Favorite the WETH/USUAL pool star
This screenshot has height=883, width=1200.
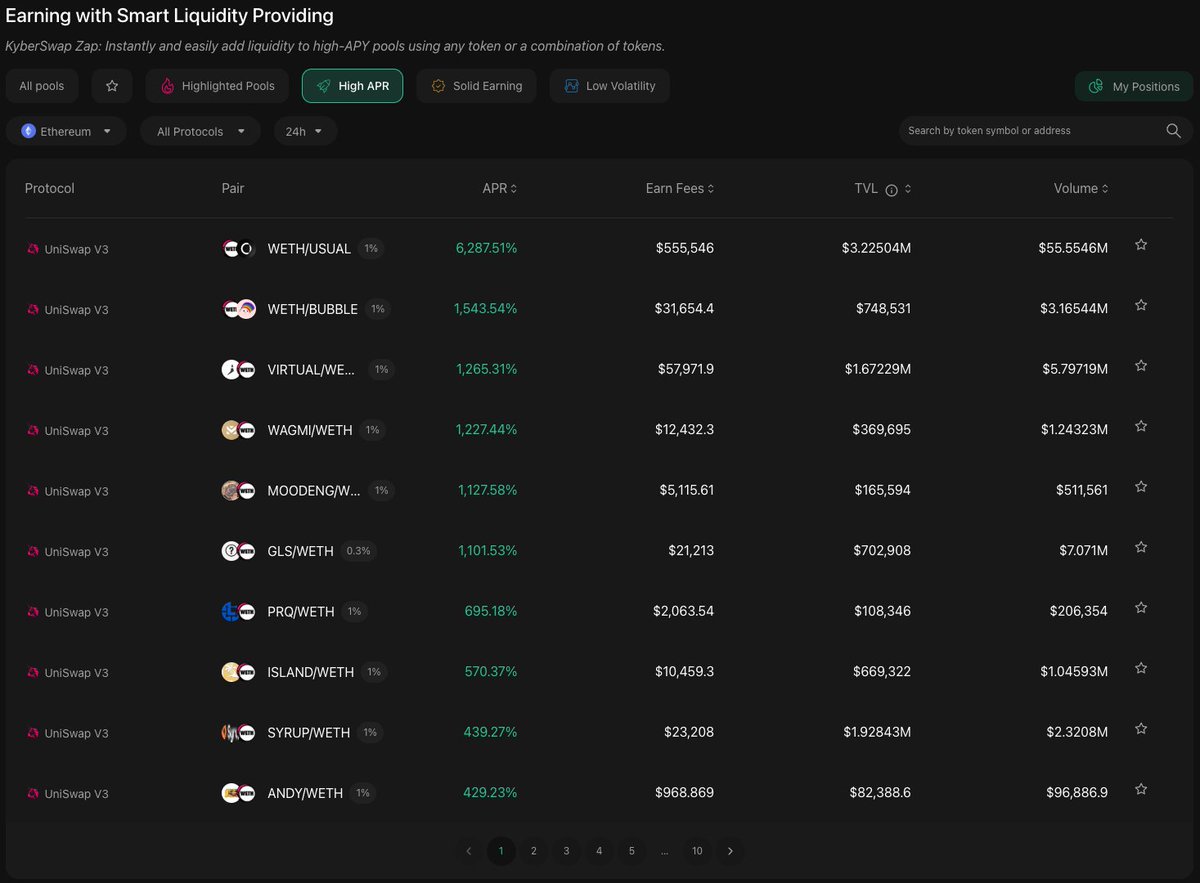pyautogui.click(x=1141, y=245)
